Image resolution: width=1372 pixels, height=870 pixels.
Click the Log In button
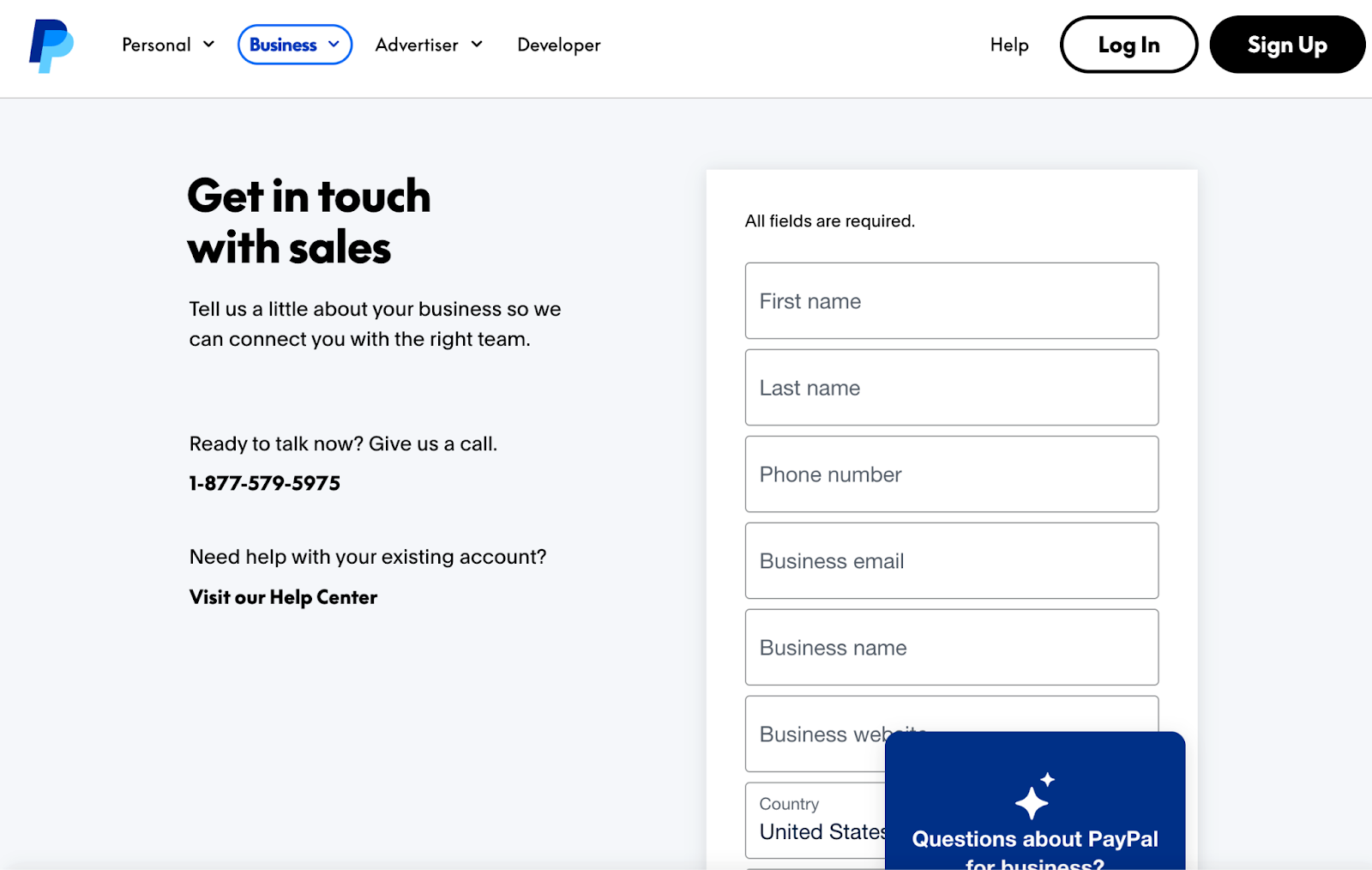(1128, 45)
